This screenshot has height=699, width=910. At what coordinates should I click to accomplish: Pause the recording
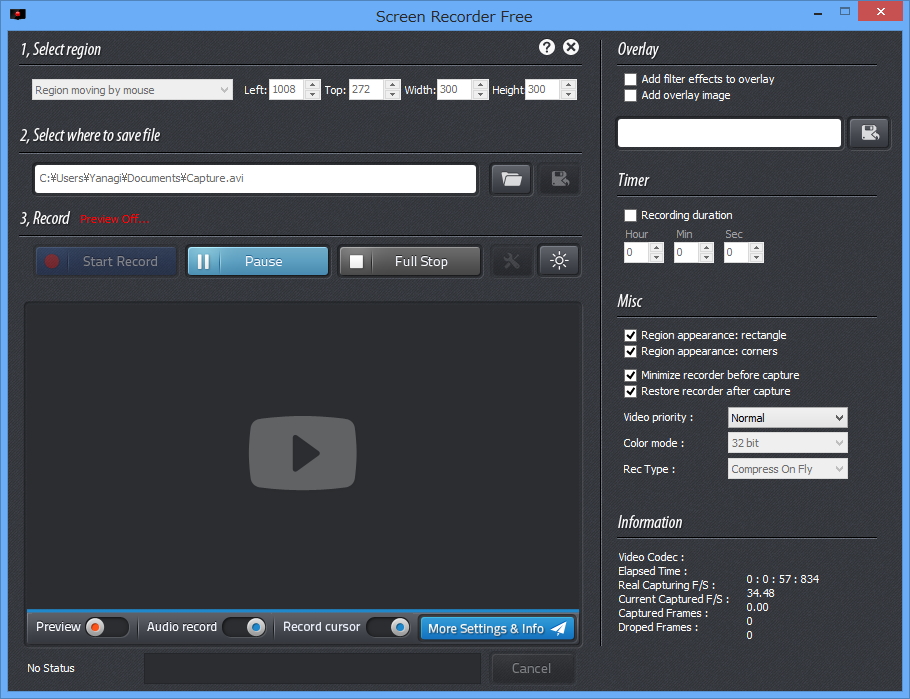click(258, 261)
